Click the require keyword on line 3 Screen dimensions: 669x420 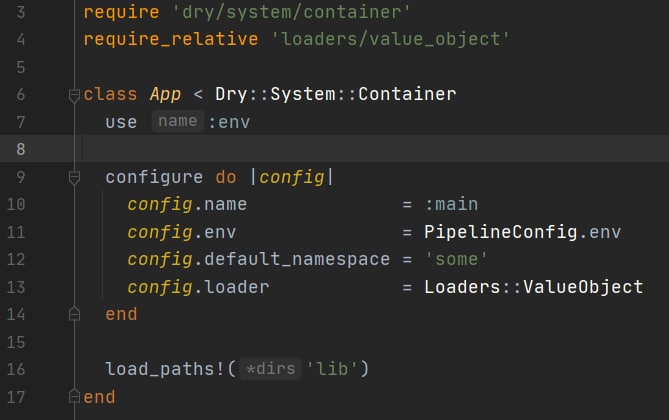(121, 13)
